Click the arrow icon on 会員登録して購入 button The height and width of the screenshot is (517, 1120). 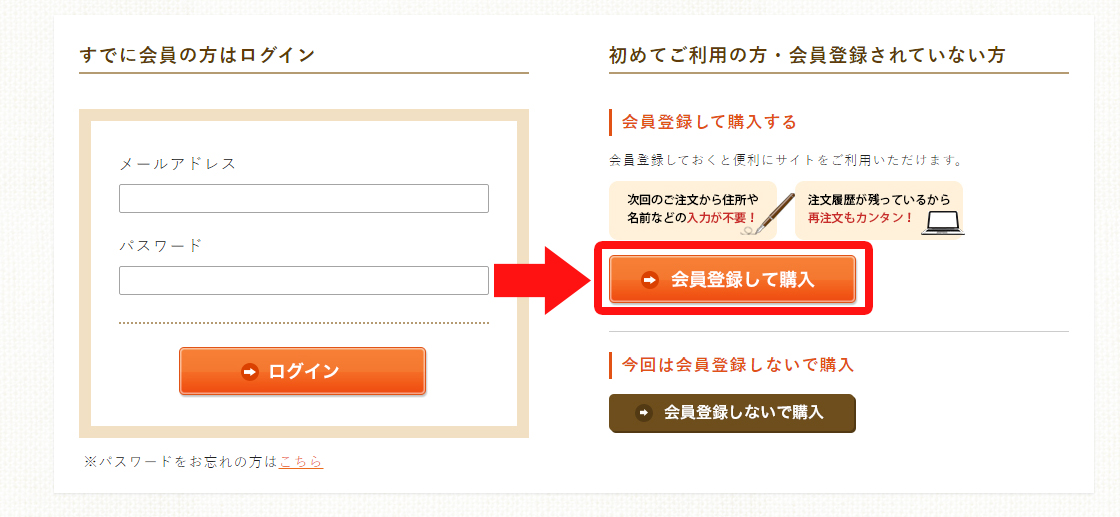tap(650, 280)
